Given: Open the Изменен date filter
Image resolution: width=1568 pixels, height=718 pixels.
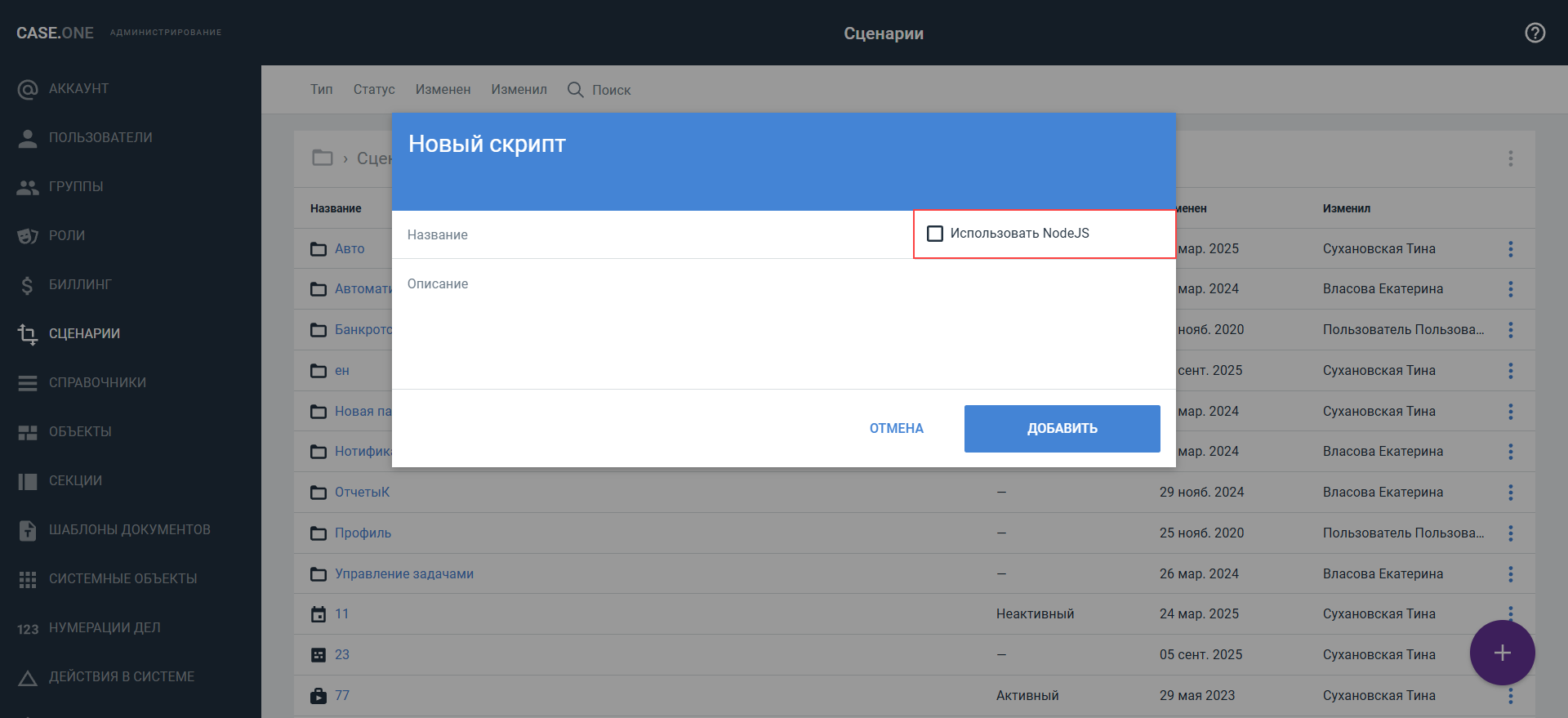Looking at the screenshot, I should point(443,90).
